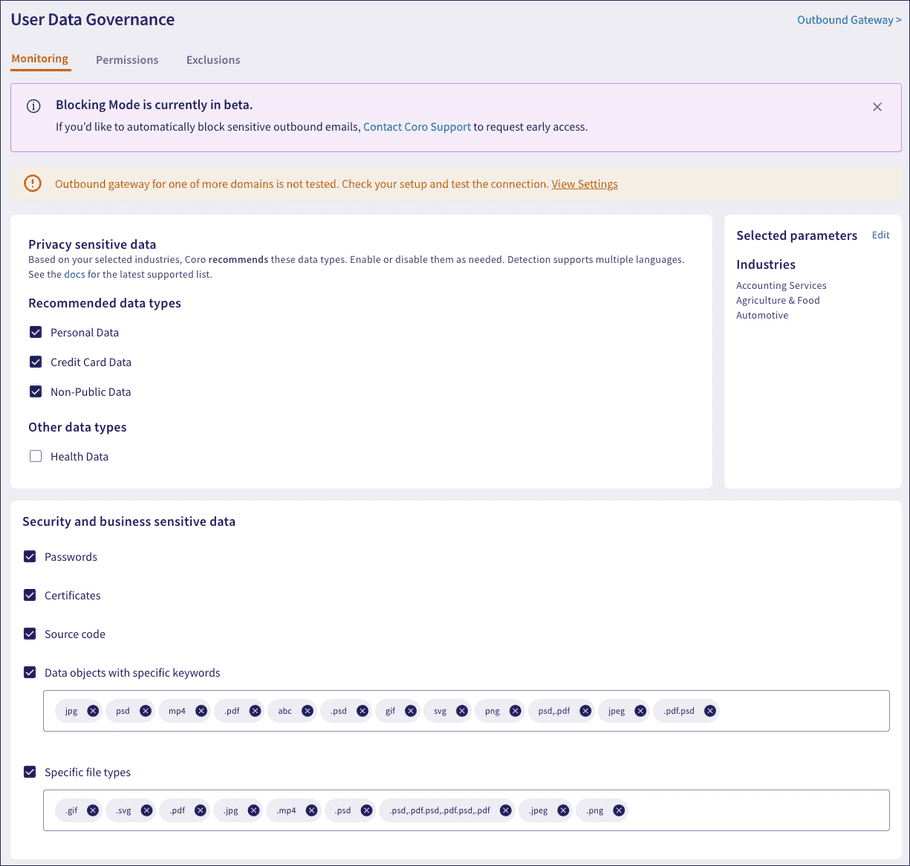The image size is (910, 866).
Task: Open the Exclusions tab
Action: 213,60
